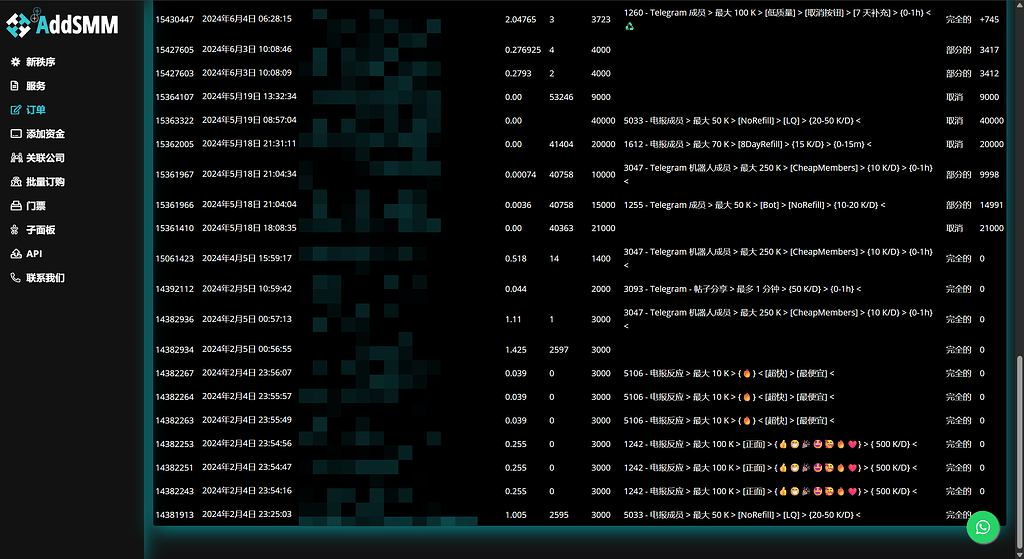
Task: Click order ID 14381913
Action: (x=174, y=515)
